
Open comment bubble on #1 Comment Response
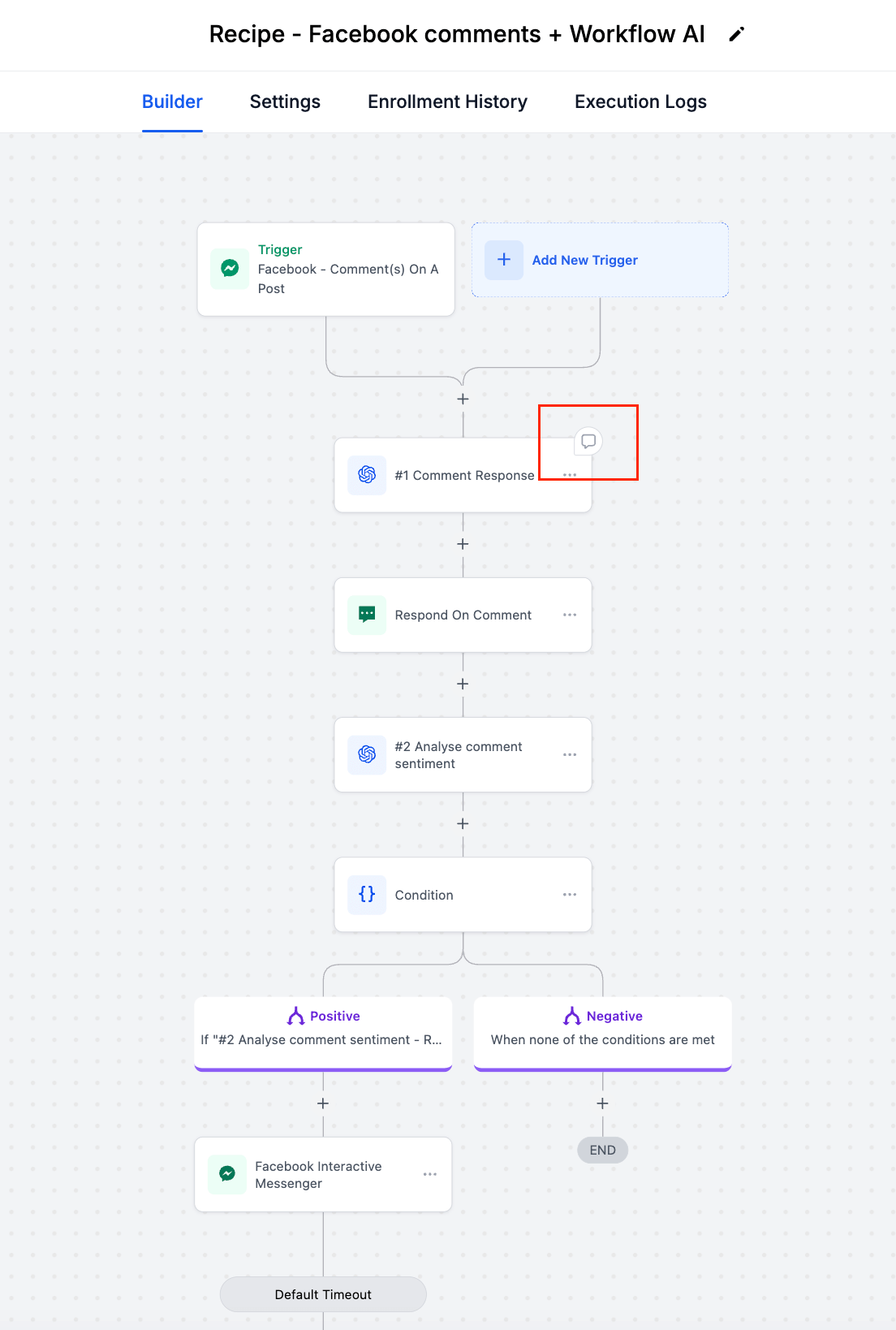tap(588, 441)
